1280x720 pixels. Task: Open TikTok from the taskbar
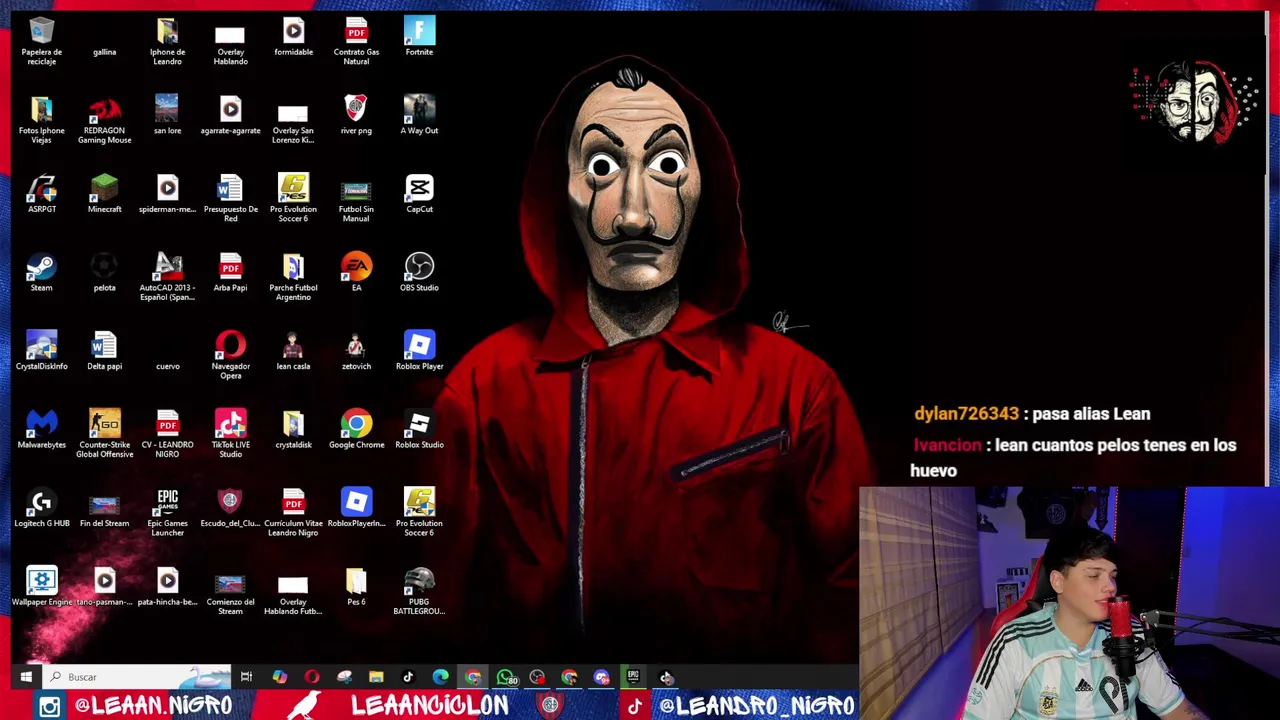[x=408, y=677]
